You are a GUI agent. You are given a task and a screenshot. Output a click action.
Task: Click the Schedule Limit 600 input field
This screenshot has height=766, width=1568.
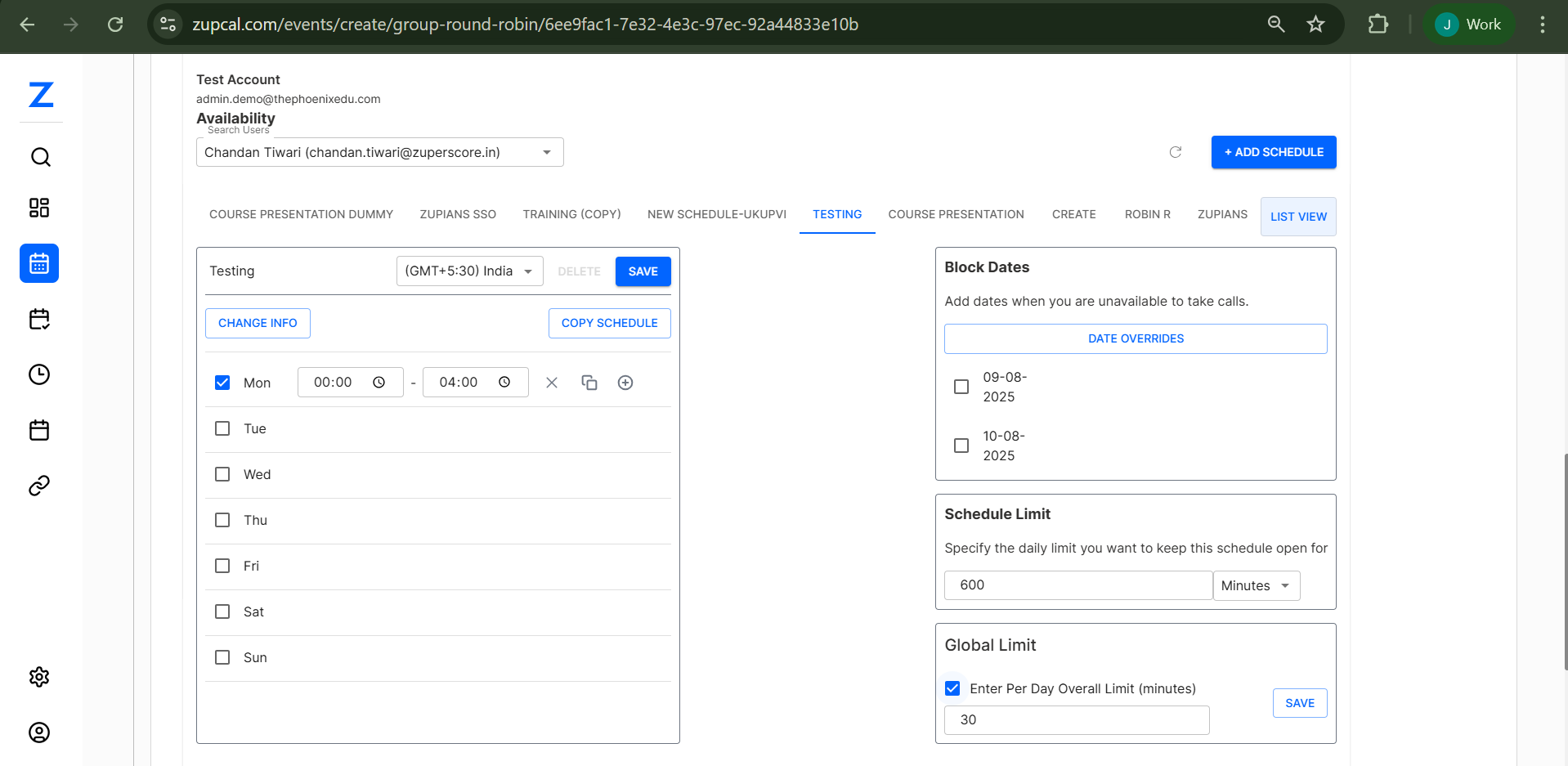pyautogui.click(x=1077, y=585)
